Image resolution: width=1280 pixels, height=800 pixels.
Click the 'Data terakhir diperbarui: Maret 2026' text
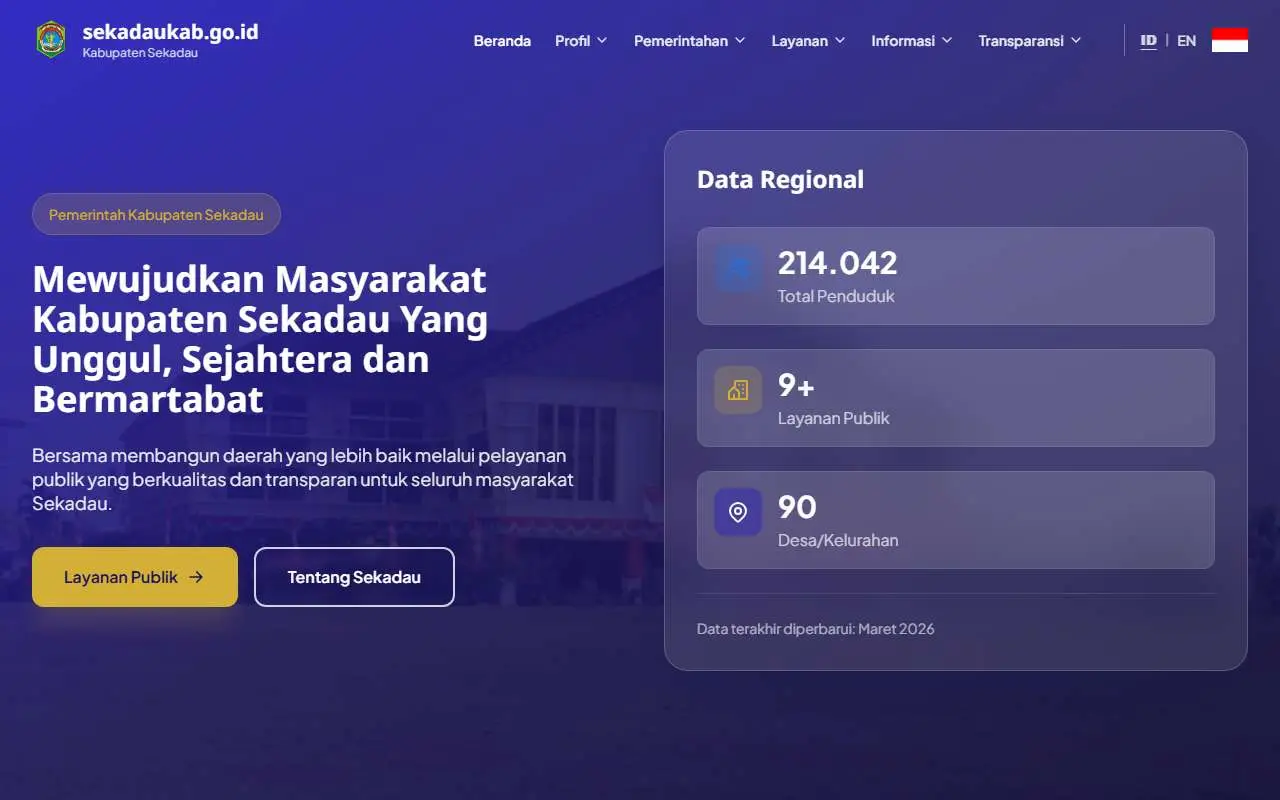pyautogui.click(x=816, y=629)
